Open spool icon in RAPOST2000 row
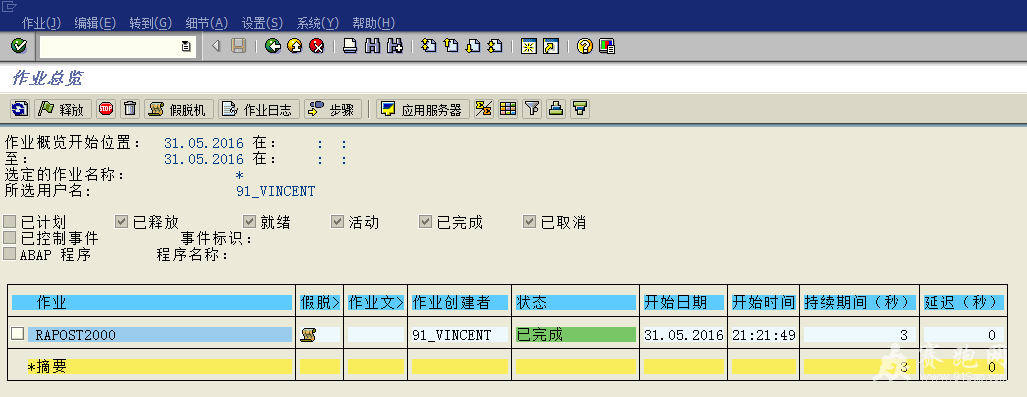This screenshot has width=1027, height=397. coord(307,335)
